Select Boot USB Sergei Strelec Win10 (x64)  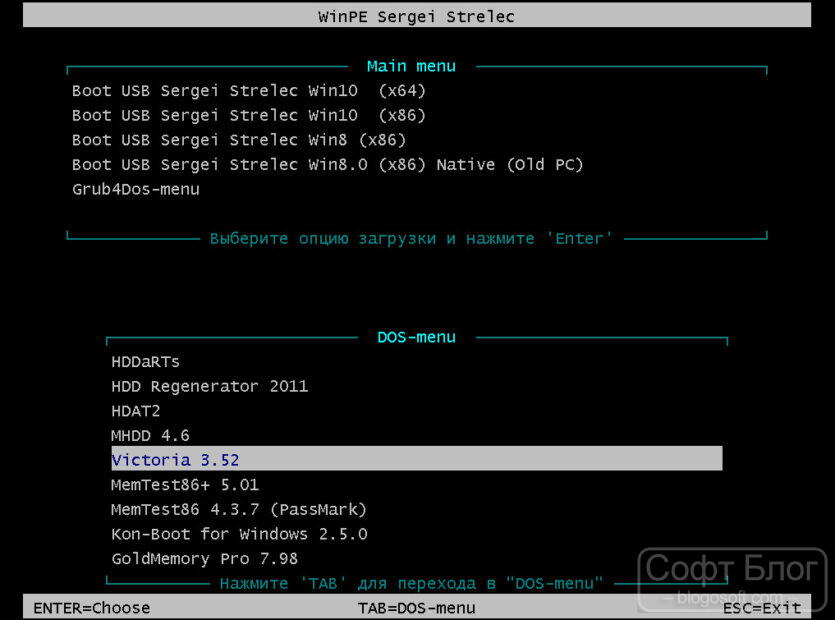point(249,91)
